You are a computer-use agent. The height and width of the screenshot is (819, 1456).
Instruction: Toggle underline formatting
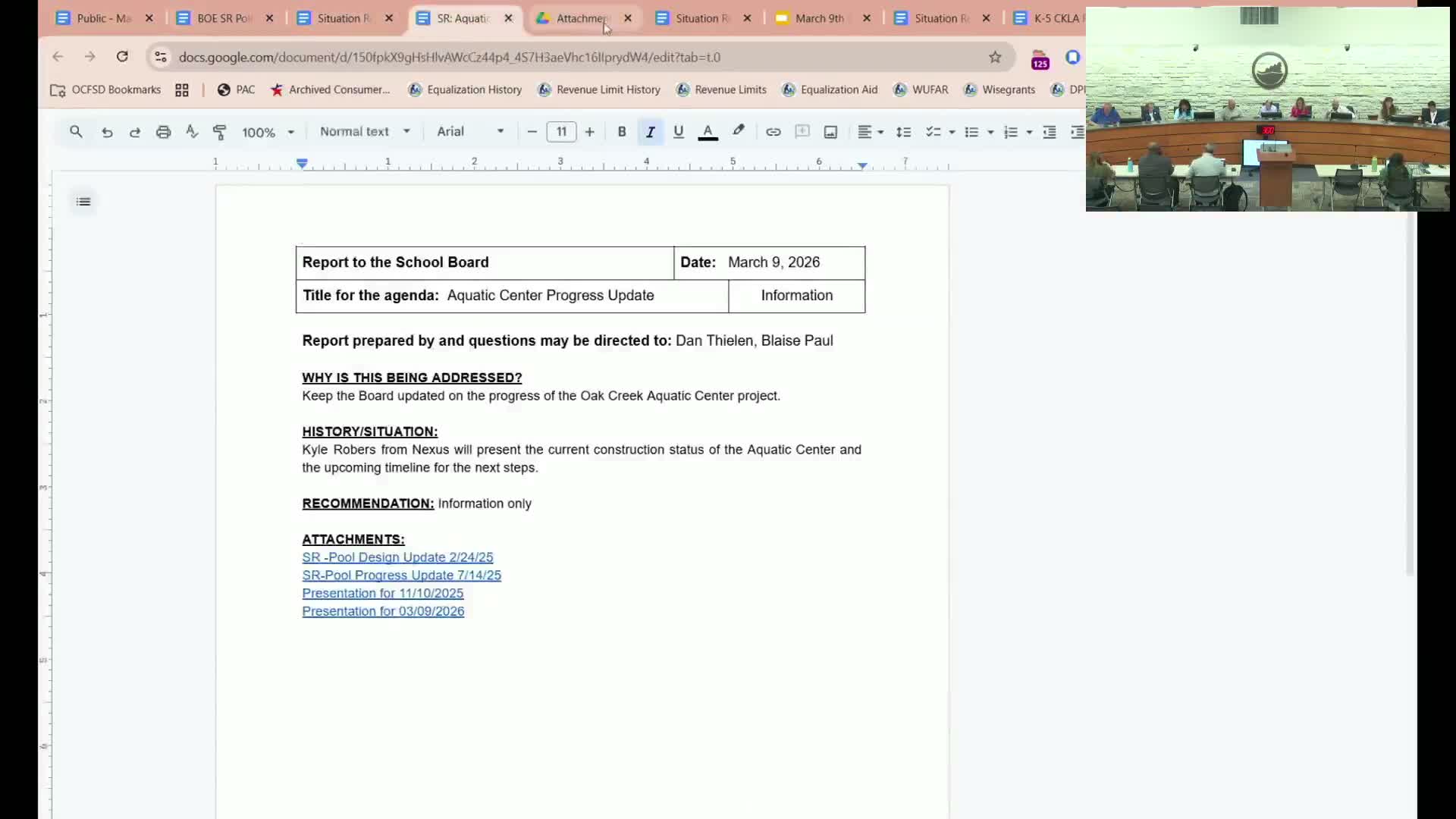click(678, 132)
